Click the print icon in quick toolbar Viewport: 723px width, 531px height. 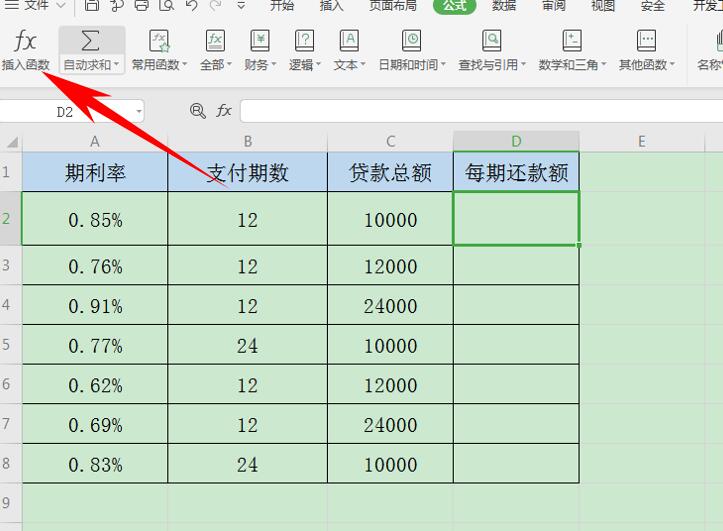point(142,5)
